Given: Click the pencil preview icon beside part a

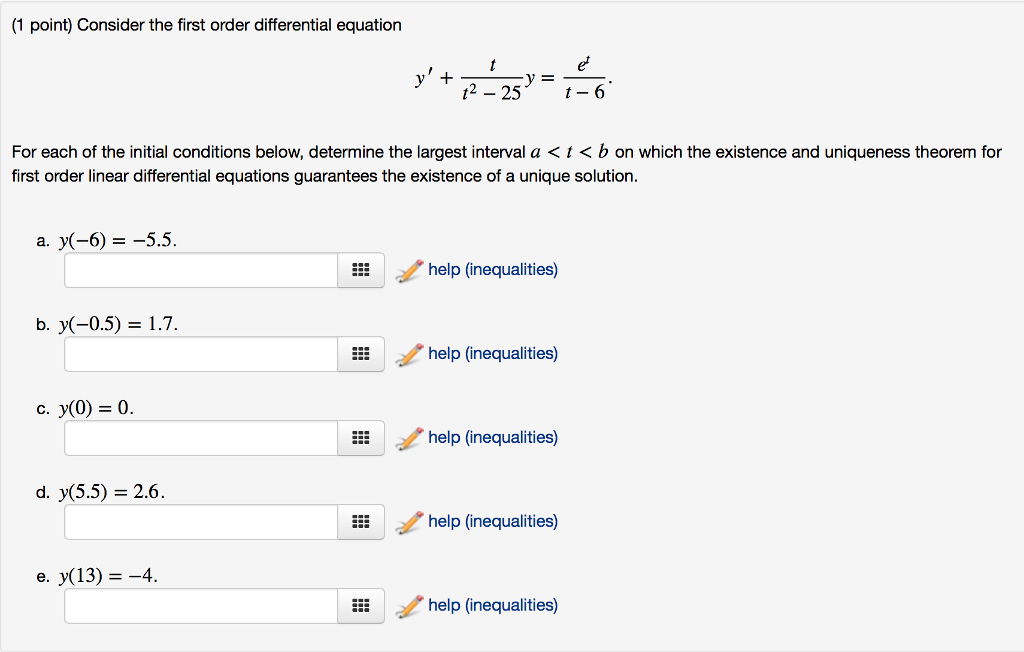Looking at the screenshot, I should tap(409, 269).
